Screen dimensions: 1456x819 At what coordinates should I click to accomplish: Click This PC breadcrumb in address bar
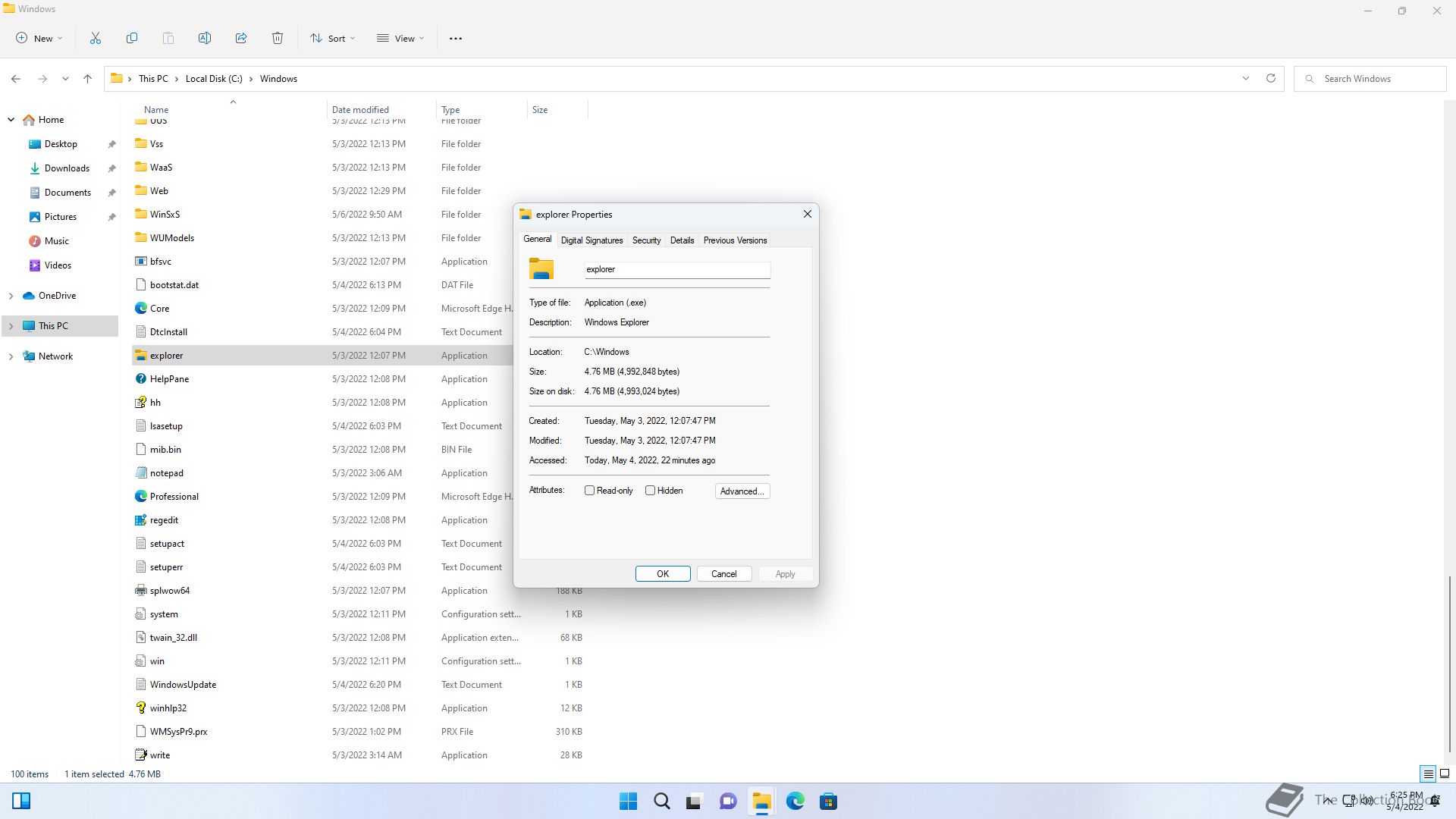(153, 79)
